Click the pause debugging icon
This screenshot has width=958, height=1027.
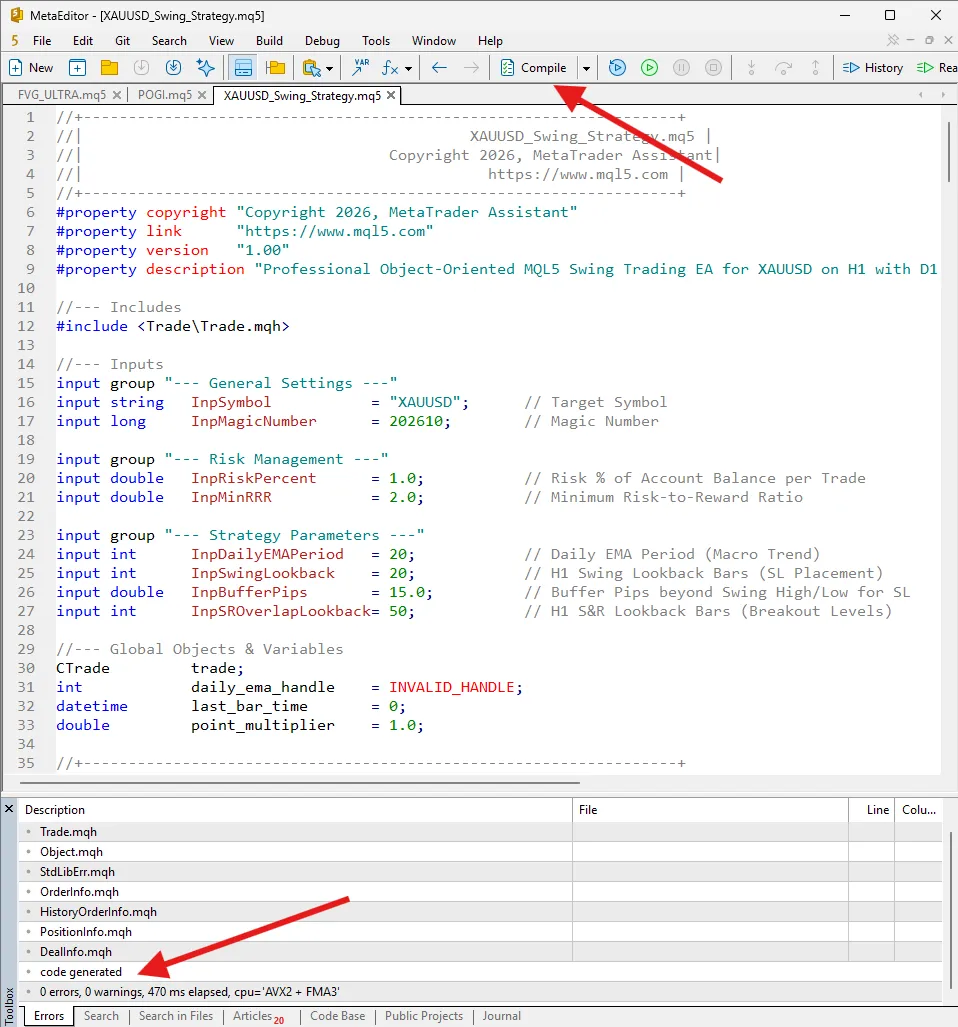click(x=681, y=67)
